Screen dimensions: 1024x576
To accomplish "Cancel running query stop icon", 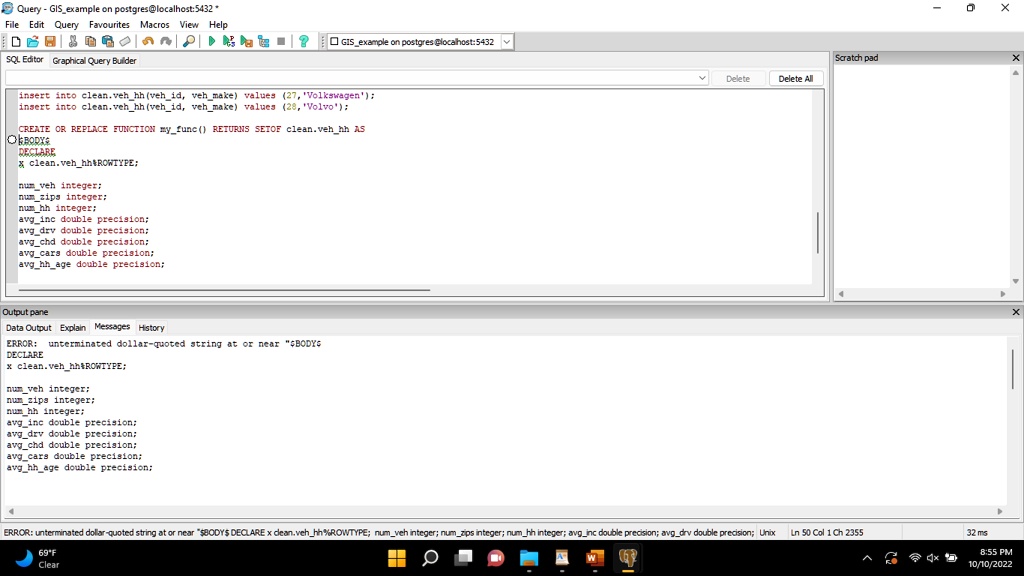I will 281,42.
